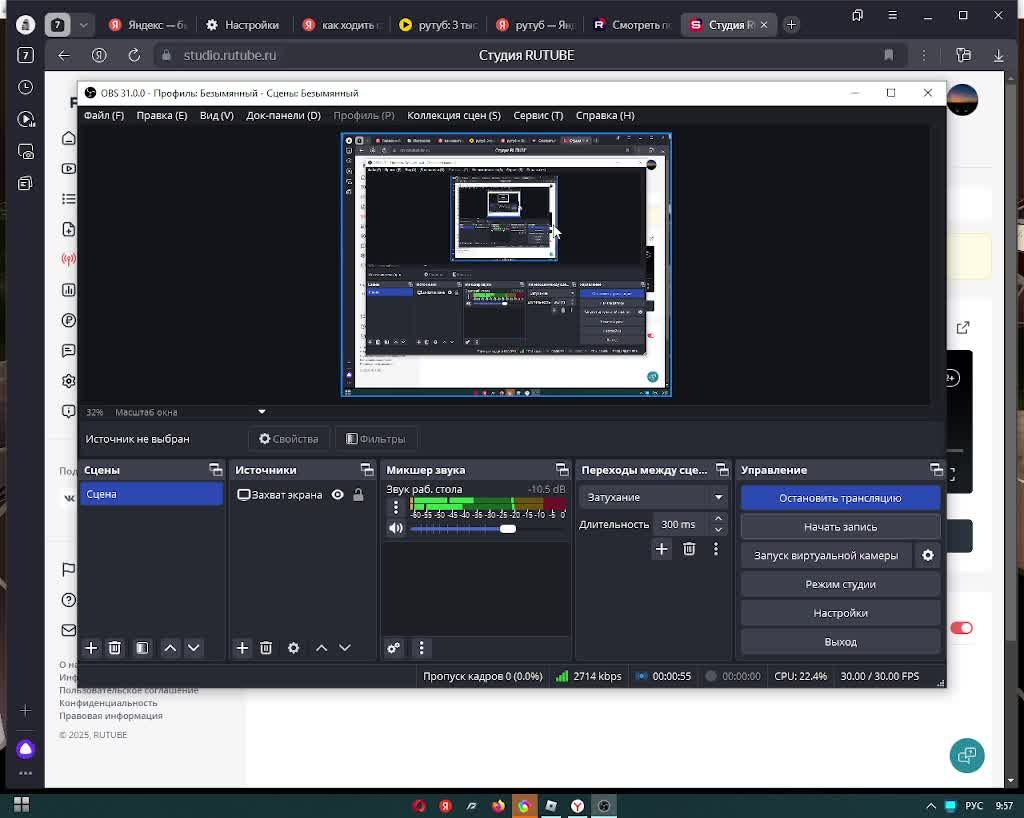Screen dimensions: 1024x818
Task: Toggle lock on Захват экрана source
Action: [x=358, y=495]
